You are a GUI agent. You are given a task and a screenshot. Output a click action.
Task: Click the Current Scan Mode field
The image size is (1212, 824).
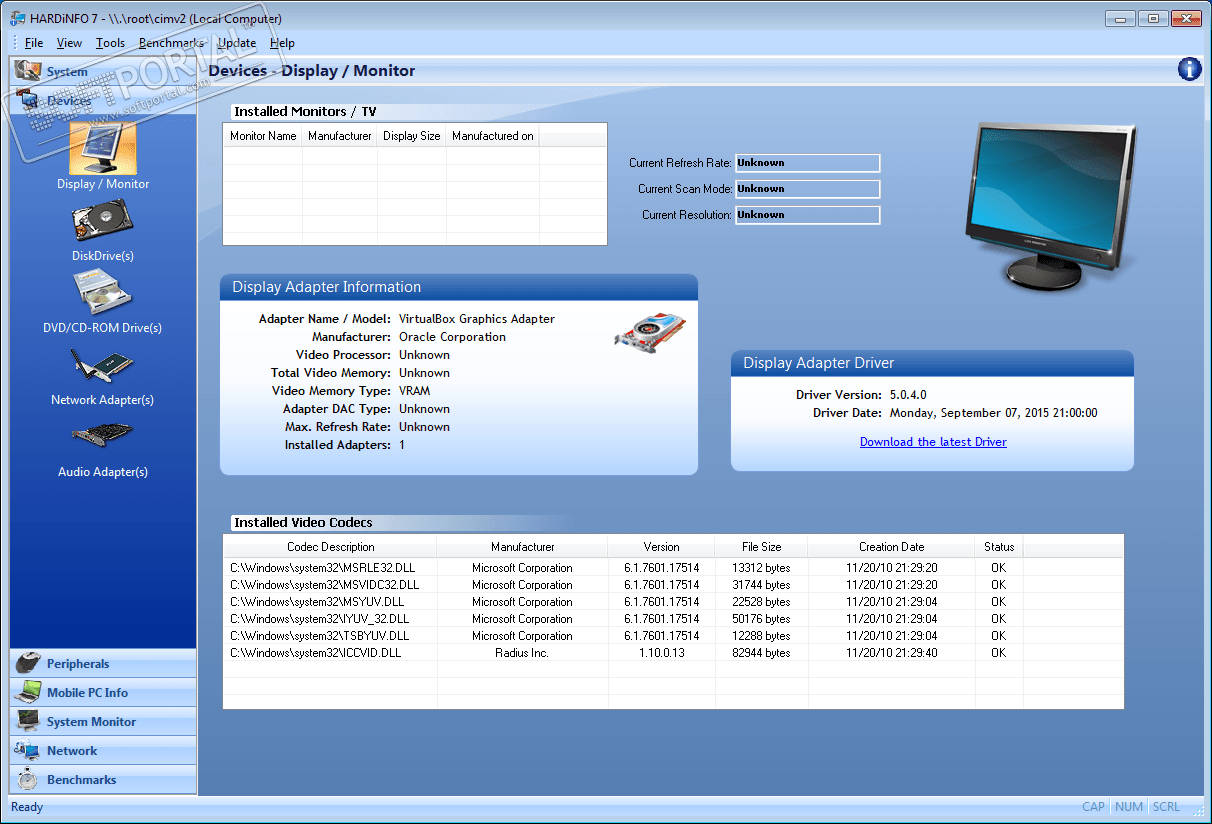tap(808, 189)
